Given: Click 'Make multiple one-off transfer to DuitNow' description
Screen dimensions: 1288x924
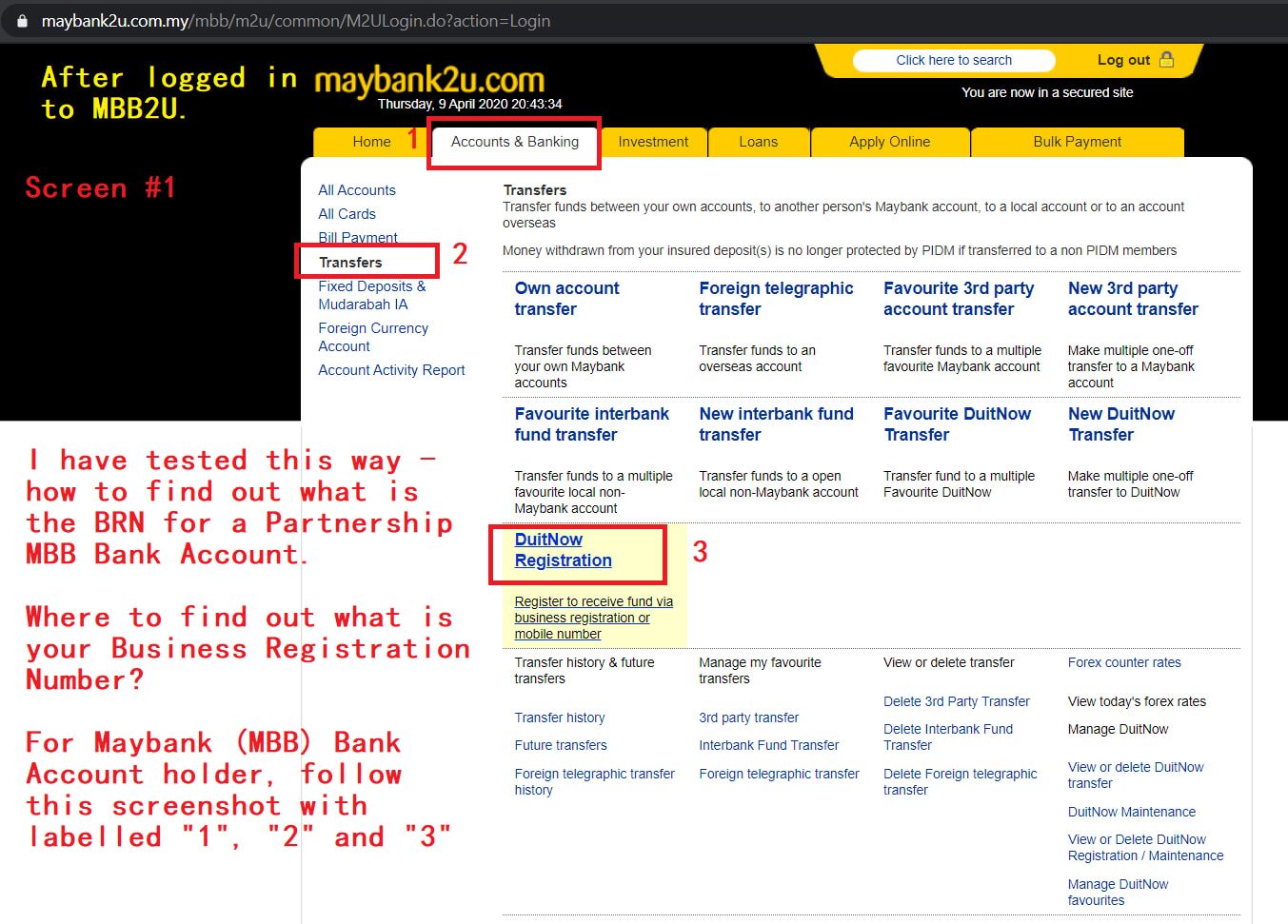Looking at the screenshot, I should [x=1131, y=483].
